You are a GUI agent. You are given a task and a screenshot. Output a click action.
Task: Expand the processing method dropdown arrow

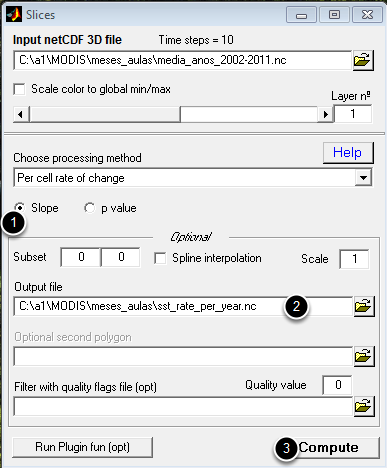[x=363, y=178]
